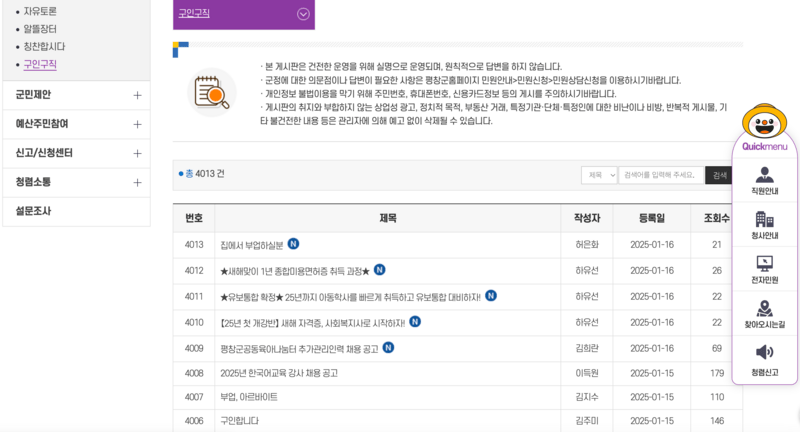Viewport: 800px width, 432px height.
Task: Click the 조회수 column header
Action: pos(717,218)
